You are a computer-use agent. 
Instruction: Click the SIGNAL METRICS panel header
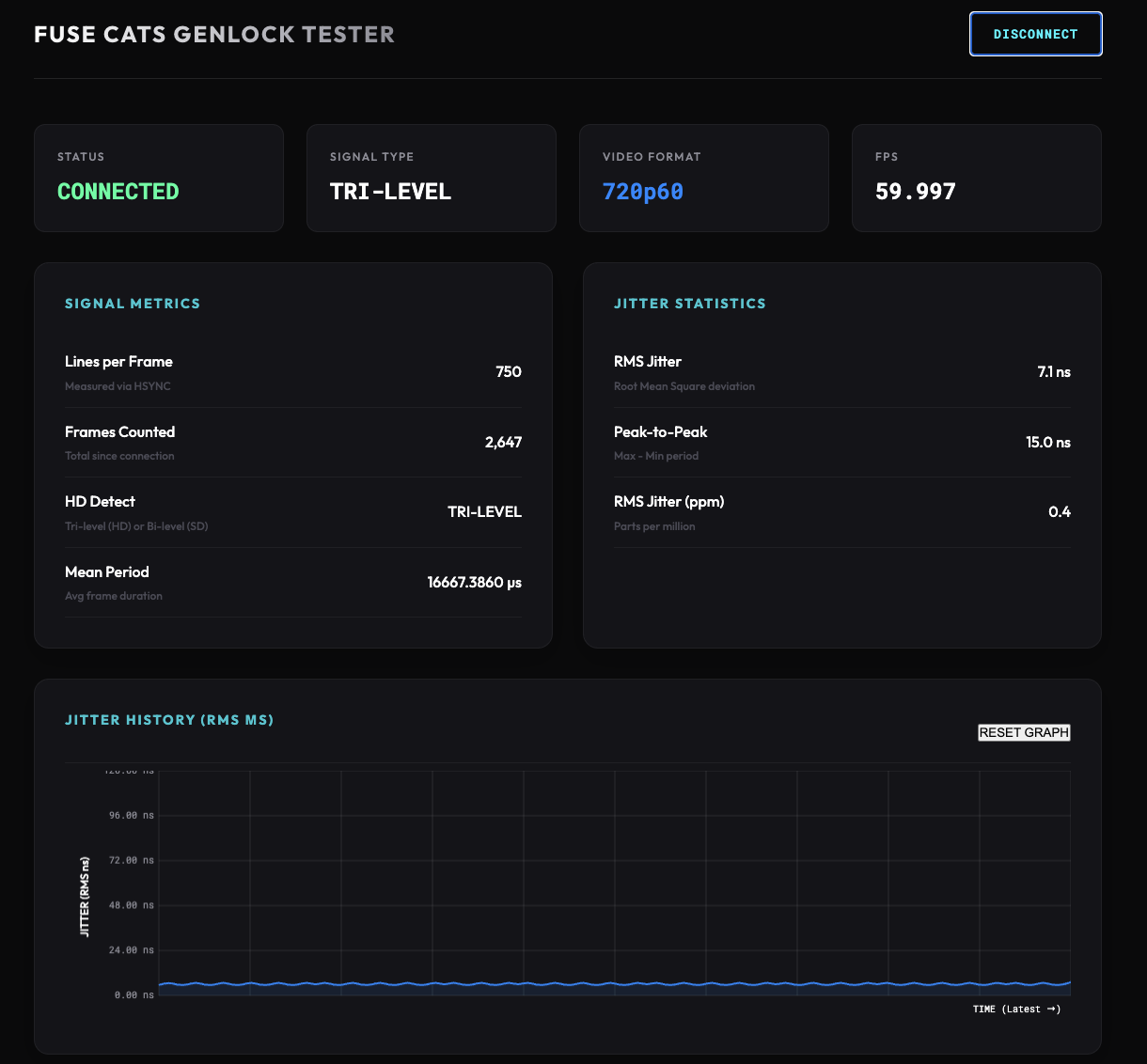pyautogui.click(x=133, y=304)
